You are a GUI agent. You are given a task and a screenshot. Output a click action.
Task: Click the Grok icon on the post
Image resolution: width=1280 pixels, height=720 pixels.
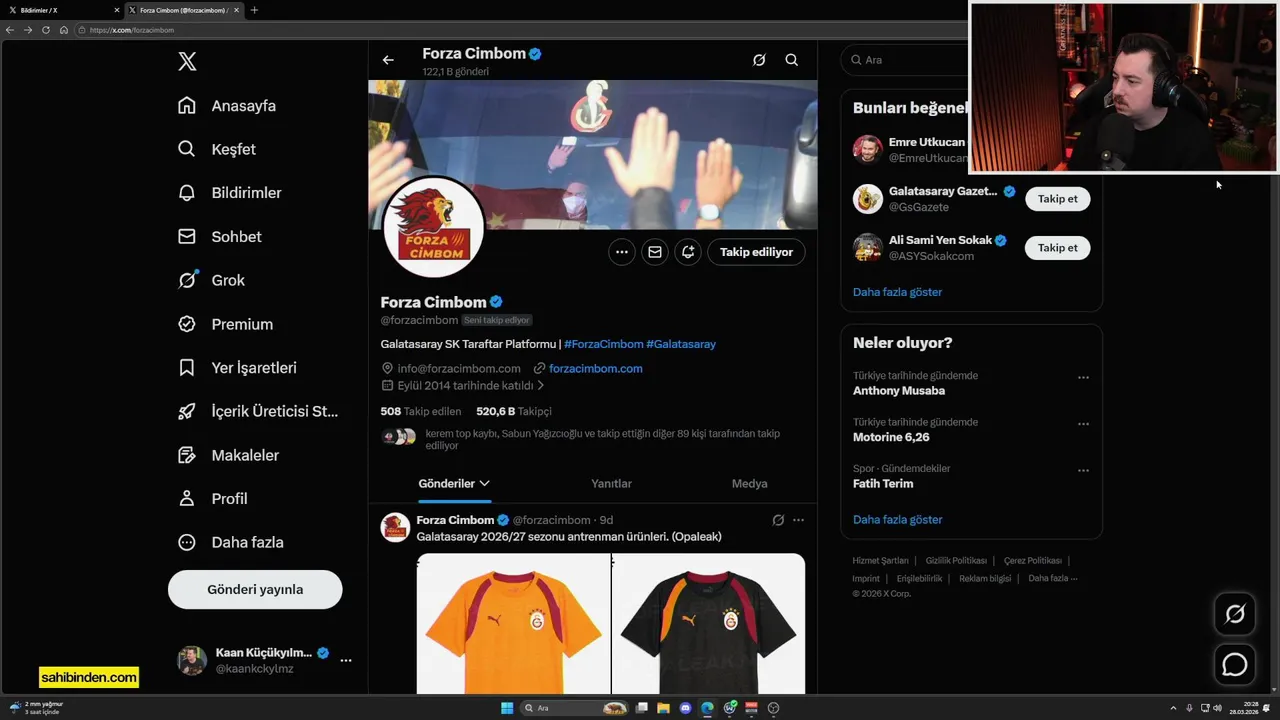pyautogui.click(x=778, y=520)
